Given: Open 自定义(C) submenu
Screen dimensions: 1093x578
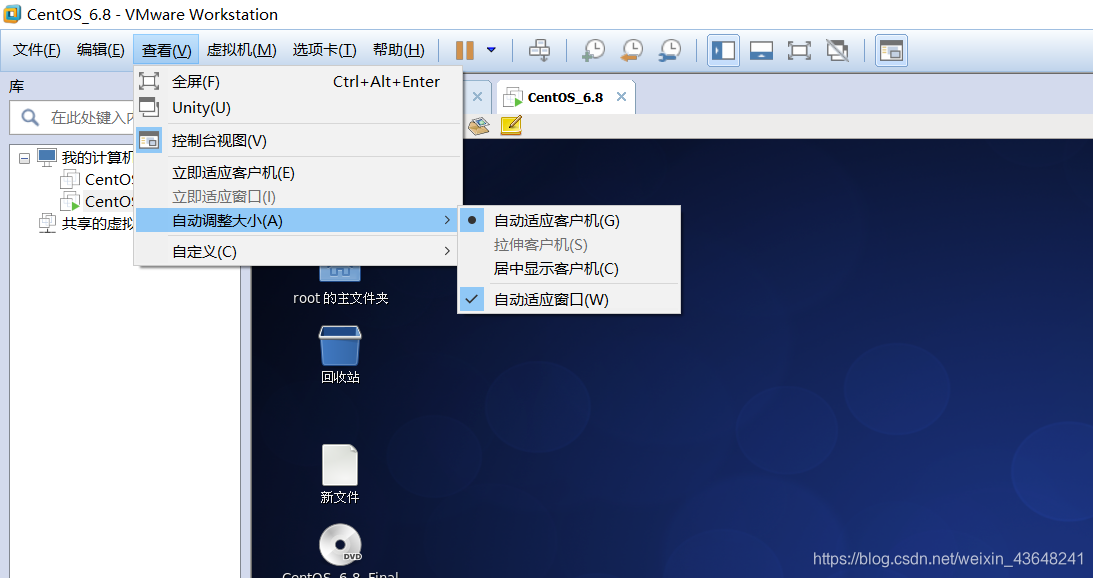Looking at the screenshot, I should click(x=298, y=252).
